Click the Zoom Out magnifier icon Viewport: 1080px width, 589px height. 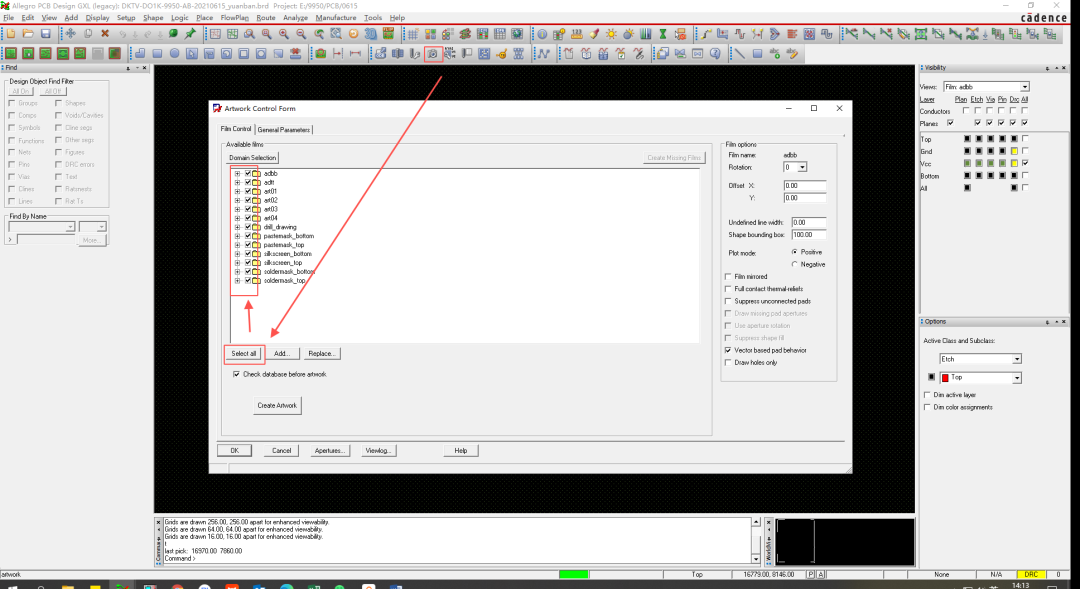(x=301, y=33)
